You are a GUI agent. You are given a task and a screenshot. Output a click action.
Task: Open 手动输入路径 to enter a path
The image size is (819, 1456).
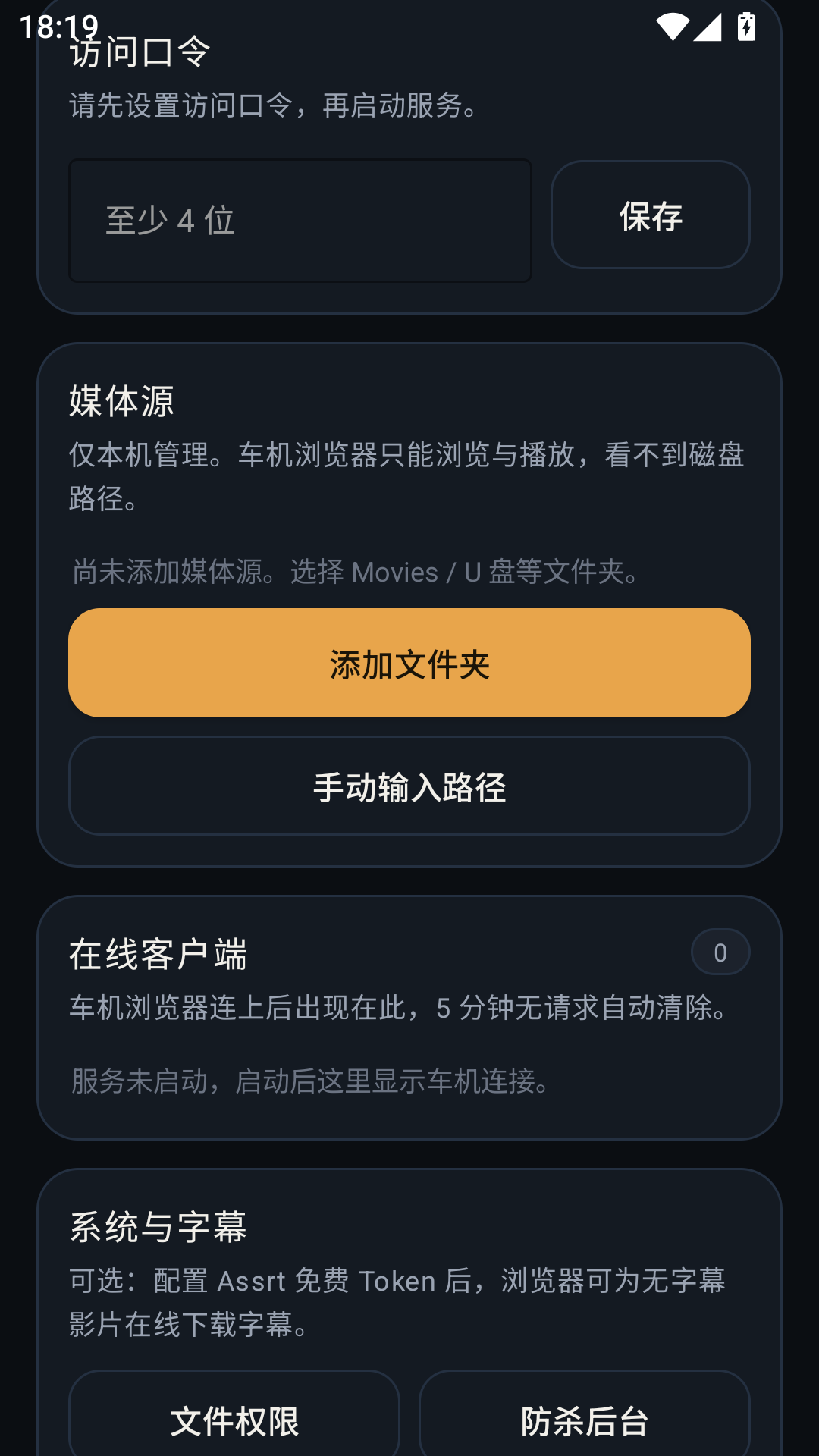click(x=409, y=786)
